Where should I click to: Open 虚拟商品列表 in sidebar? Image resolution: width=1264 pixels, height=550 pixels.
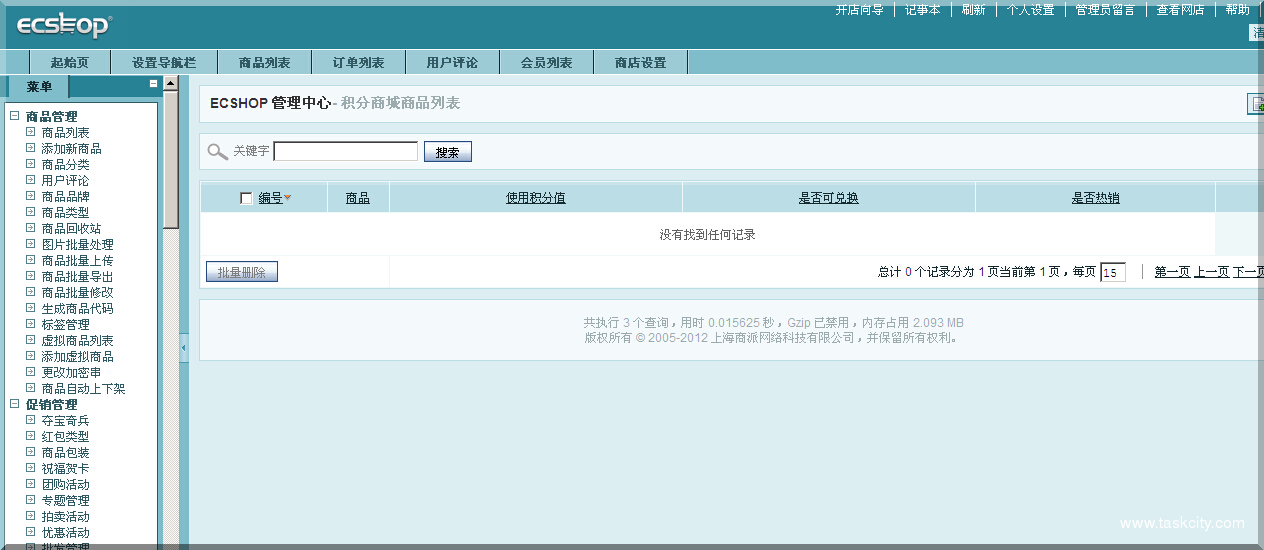(x=77, y=340)
